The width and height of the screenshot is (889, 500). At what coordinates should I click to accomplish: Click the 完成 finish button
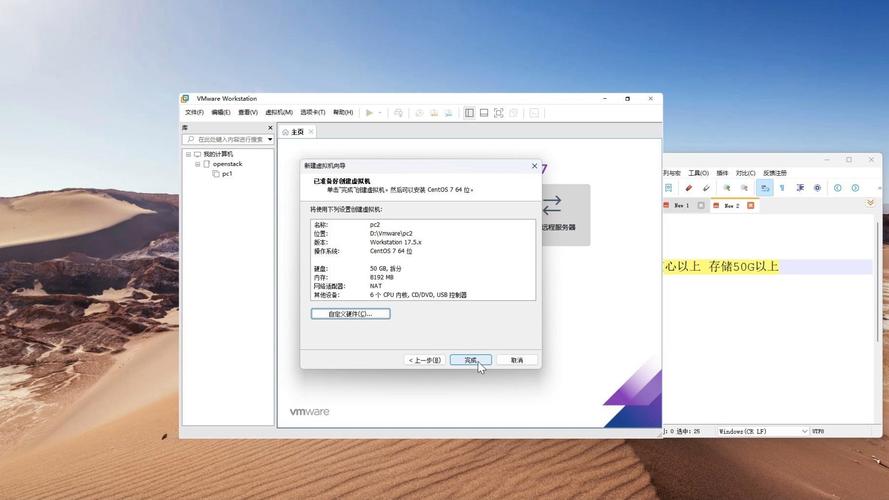471,360
